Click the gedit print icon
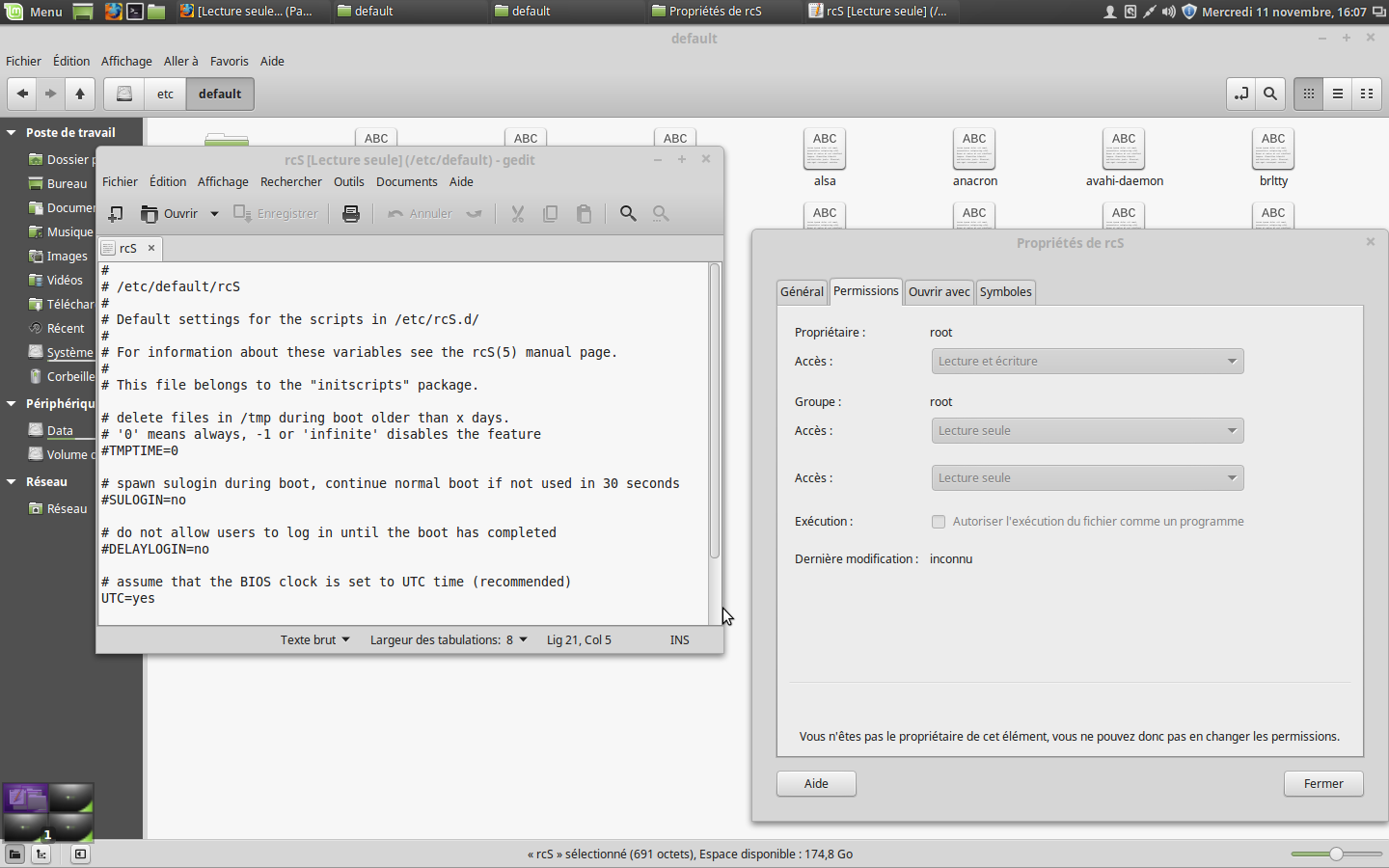Screen dimensions: 1389x868 351,213
